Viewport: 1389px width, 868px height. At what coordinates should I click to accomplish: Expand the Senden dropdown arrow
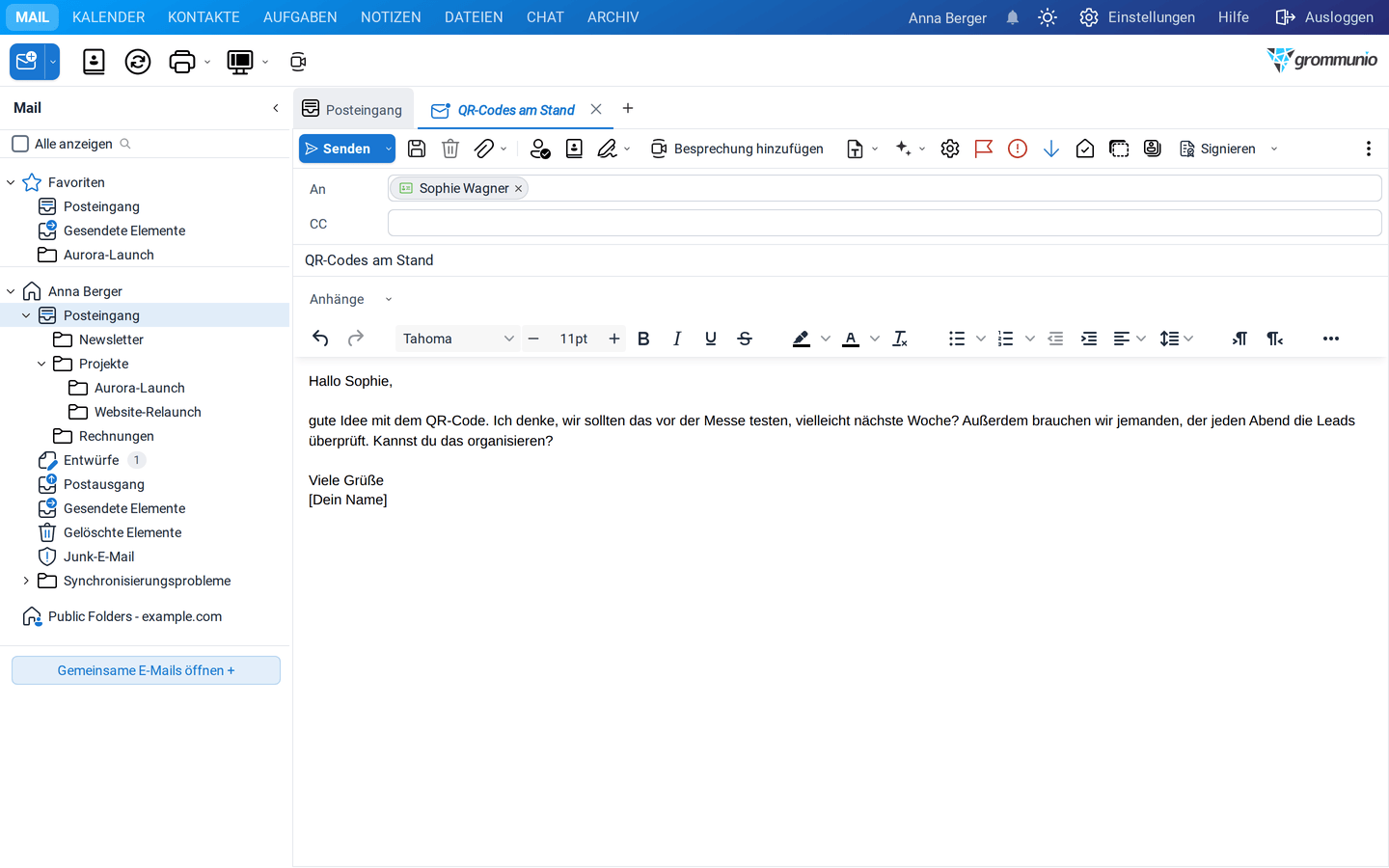(389, 149)
